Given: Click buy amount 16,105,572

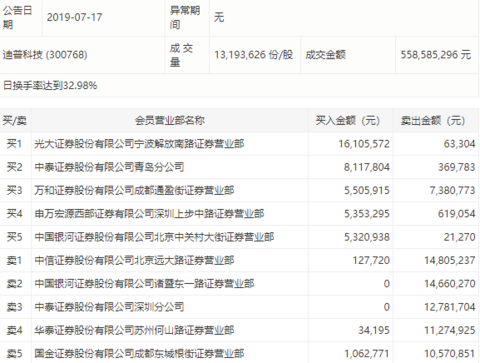Looking at the screenshot, I should click(364, 144).
